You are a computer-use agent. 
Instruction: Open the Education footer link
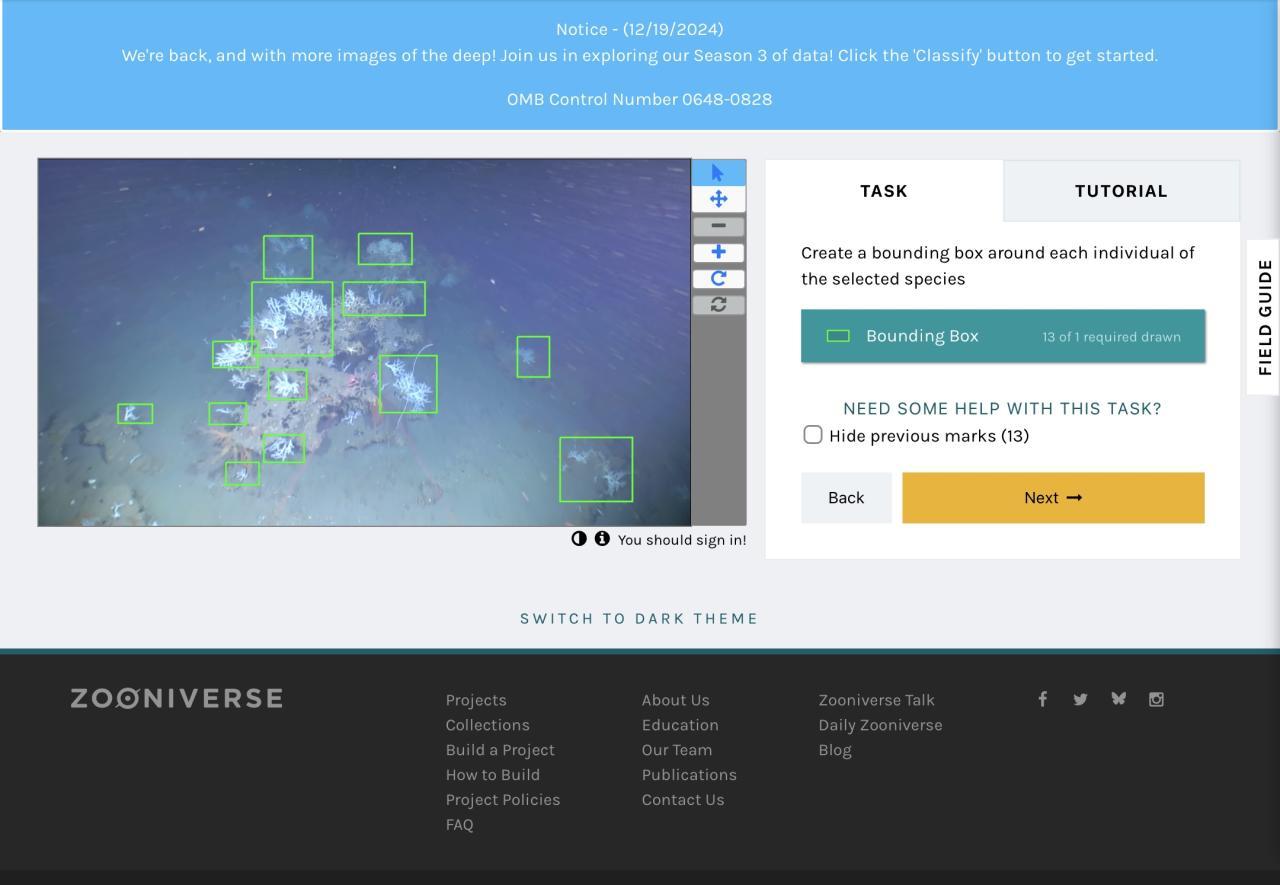click(680, 725)
